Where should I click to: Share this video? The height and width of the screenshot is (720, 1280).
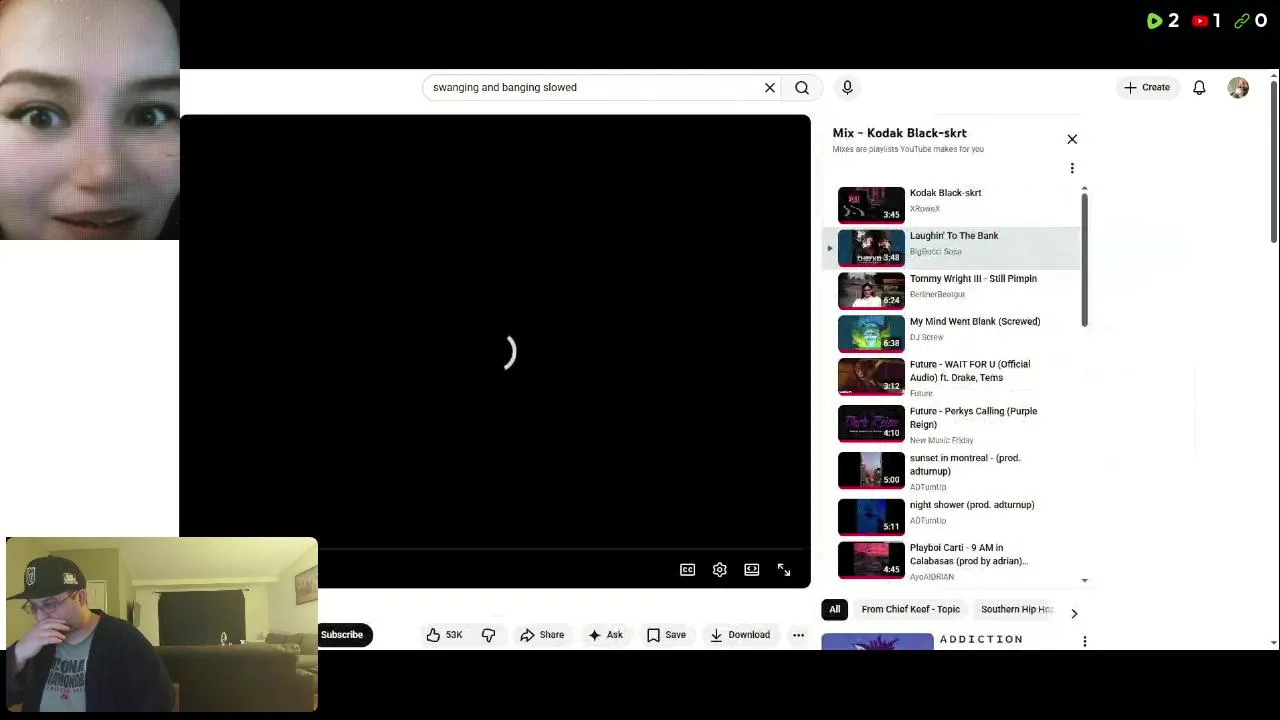click(x=541, y=635)
